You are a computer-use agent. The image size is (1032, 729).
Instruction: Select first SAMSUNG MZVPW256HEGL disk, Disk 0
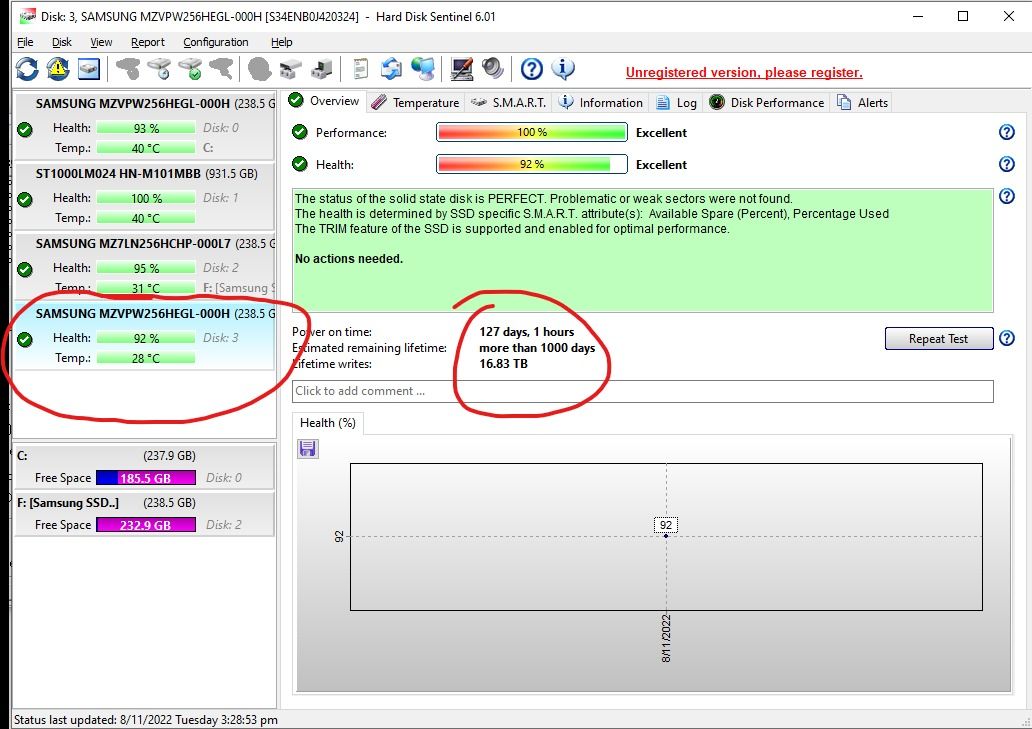pos(144,126)
